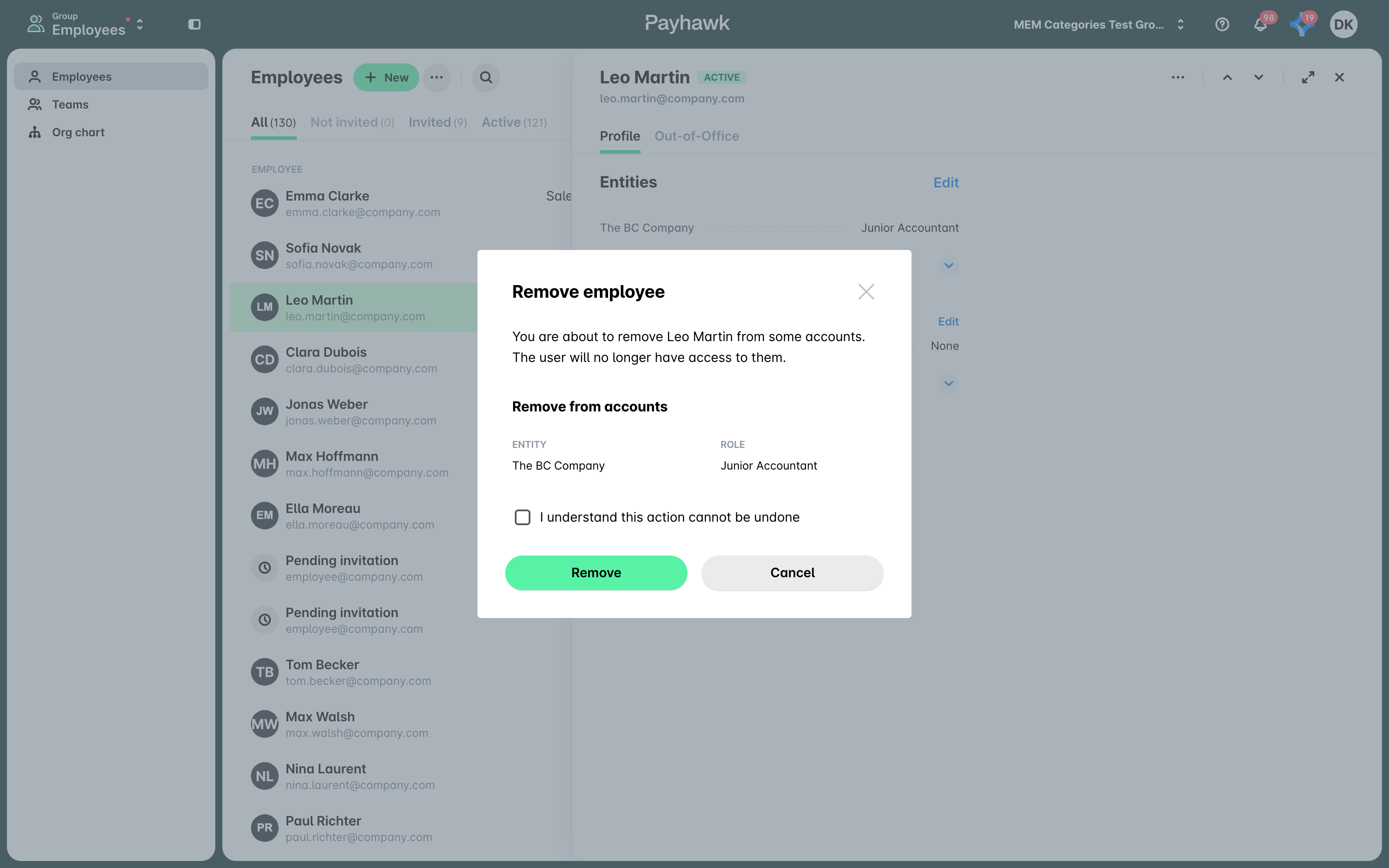The width and height of the screenshot is (1389, 868).
Task: Cancel the Remove employee dialog
Action: [x=792, y=572]
